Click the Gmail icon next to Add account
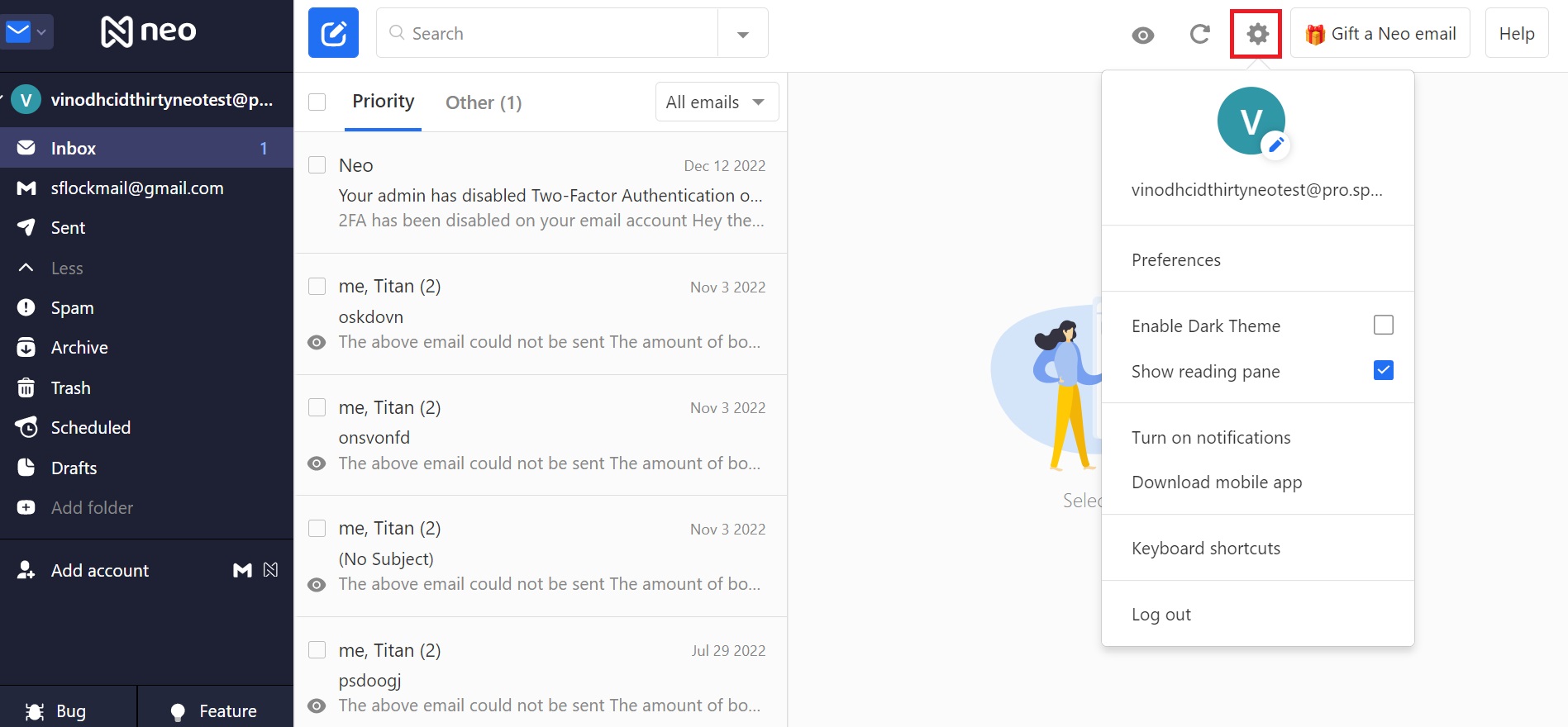Screen dimensions: 1568x727 [242, 570]
